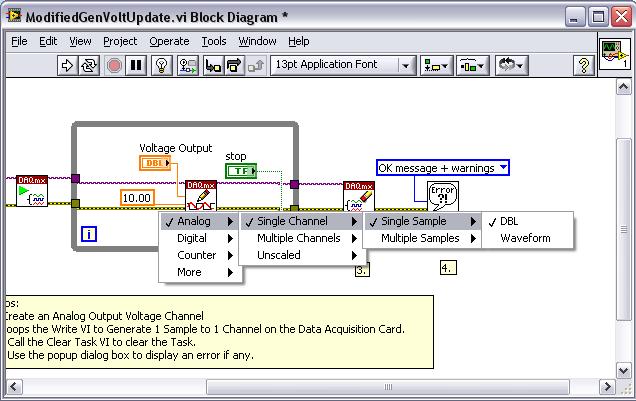Click the horizontal scrollbar right arrow

tap(607, 386)
